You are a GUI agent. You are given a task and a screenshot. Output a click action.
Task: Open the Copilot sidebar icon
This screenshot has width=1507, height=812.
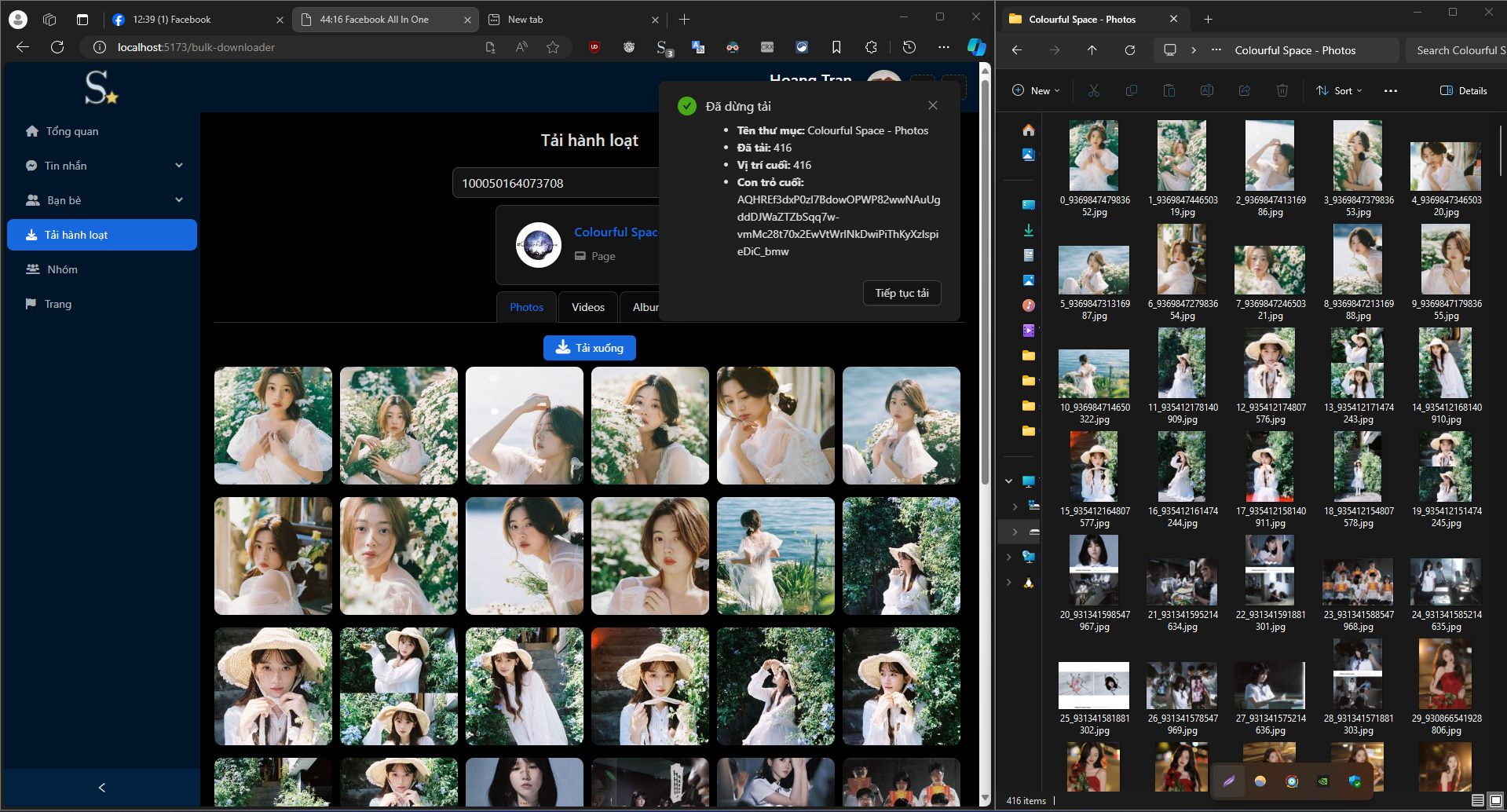[976, 47]
